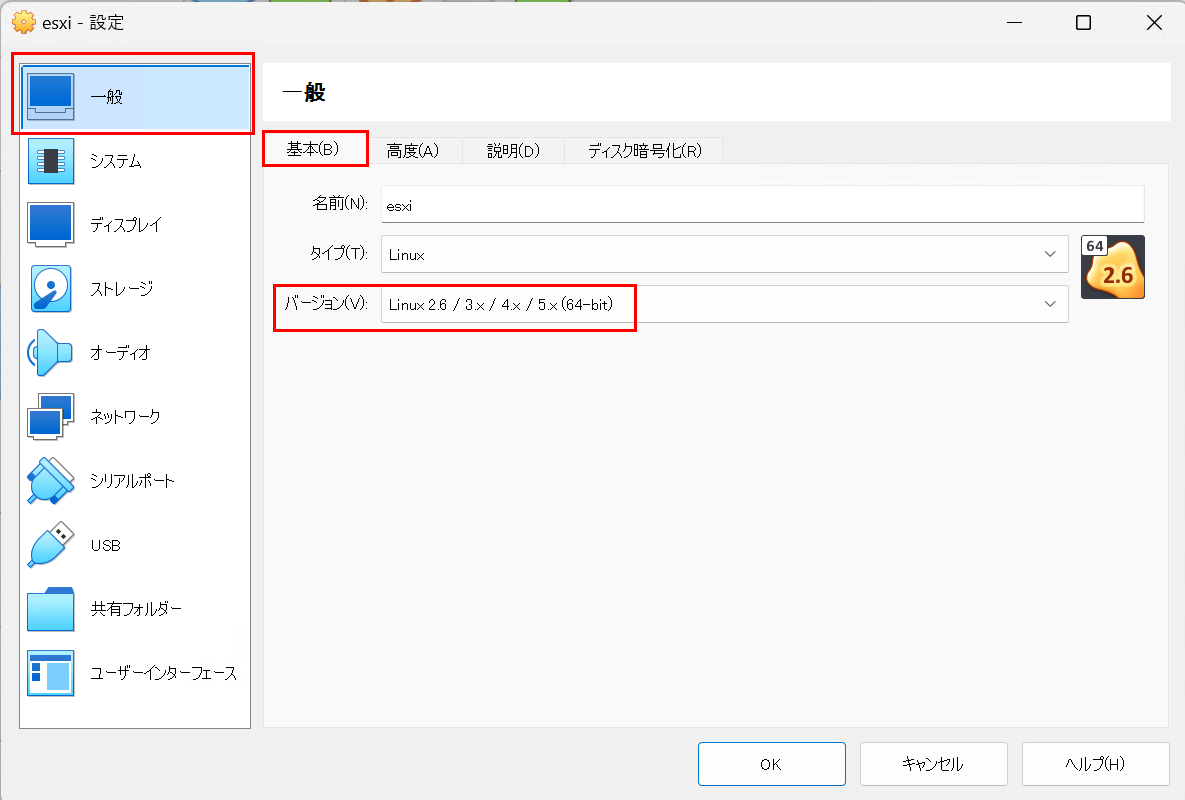
Task: Open the ストレージ disk icon
Action: [x=51, y=289]
